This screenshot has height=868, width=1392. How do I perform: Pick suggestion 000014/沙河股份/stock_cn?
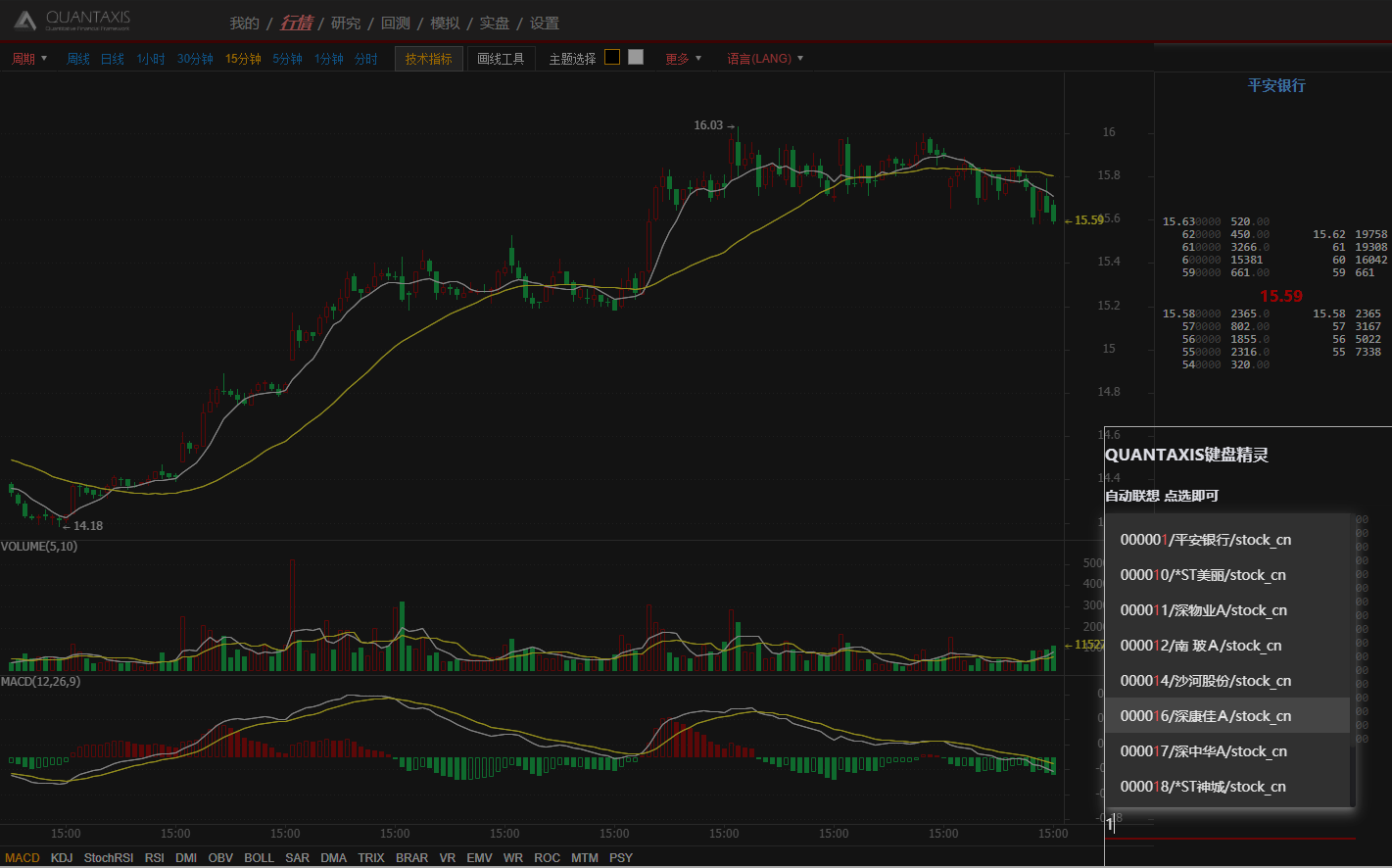tap(1227, 681)
